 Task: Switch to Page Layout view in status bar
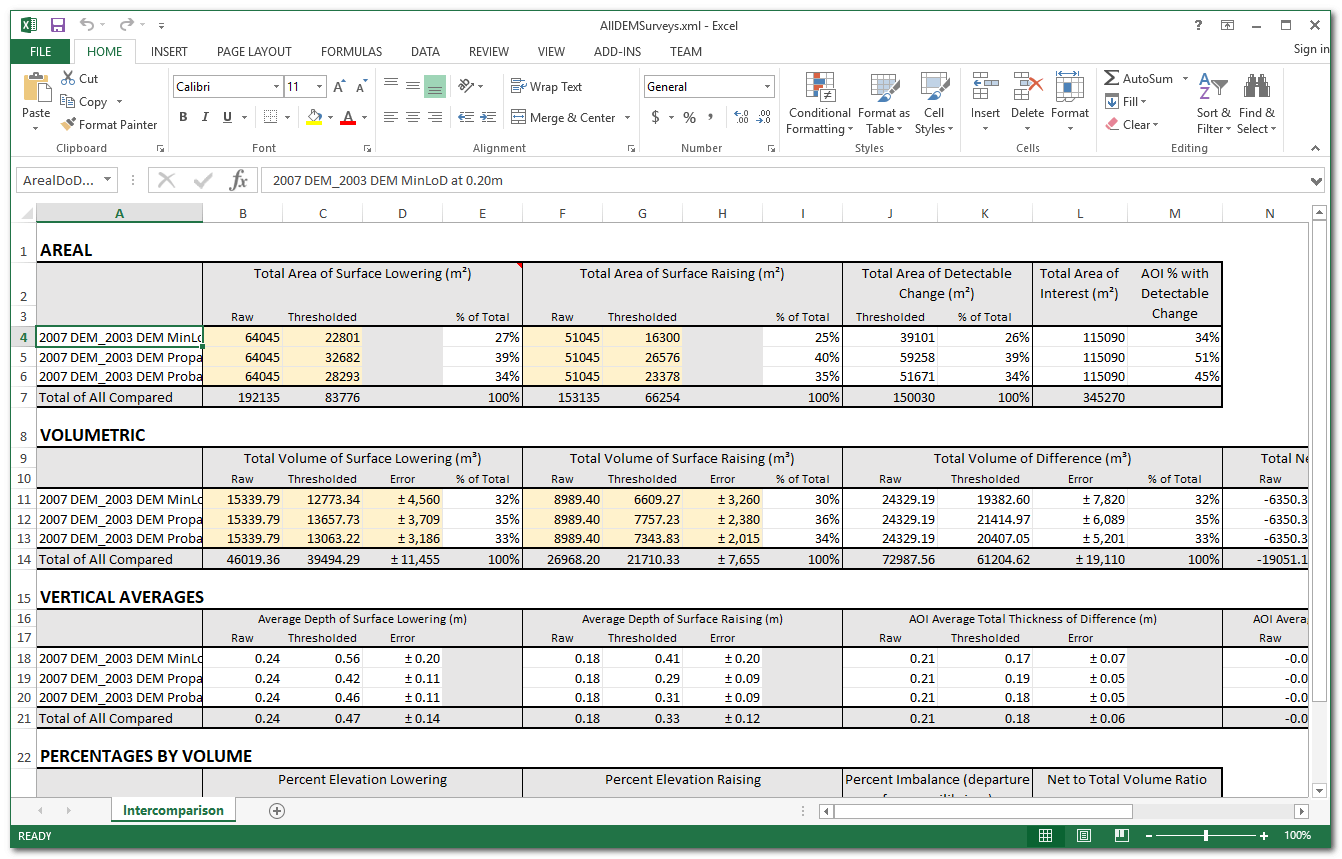point(1083,835)
